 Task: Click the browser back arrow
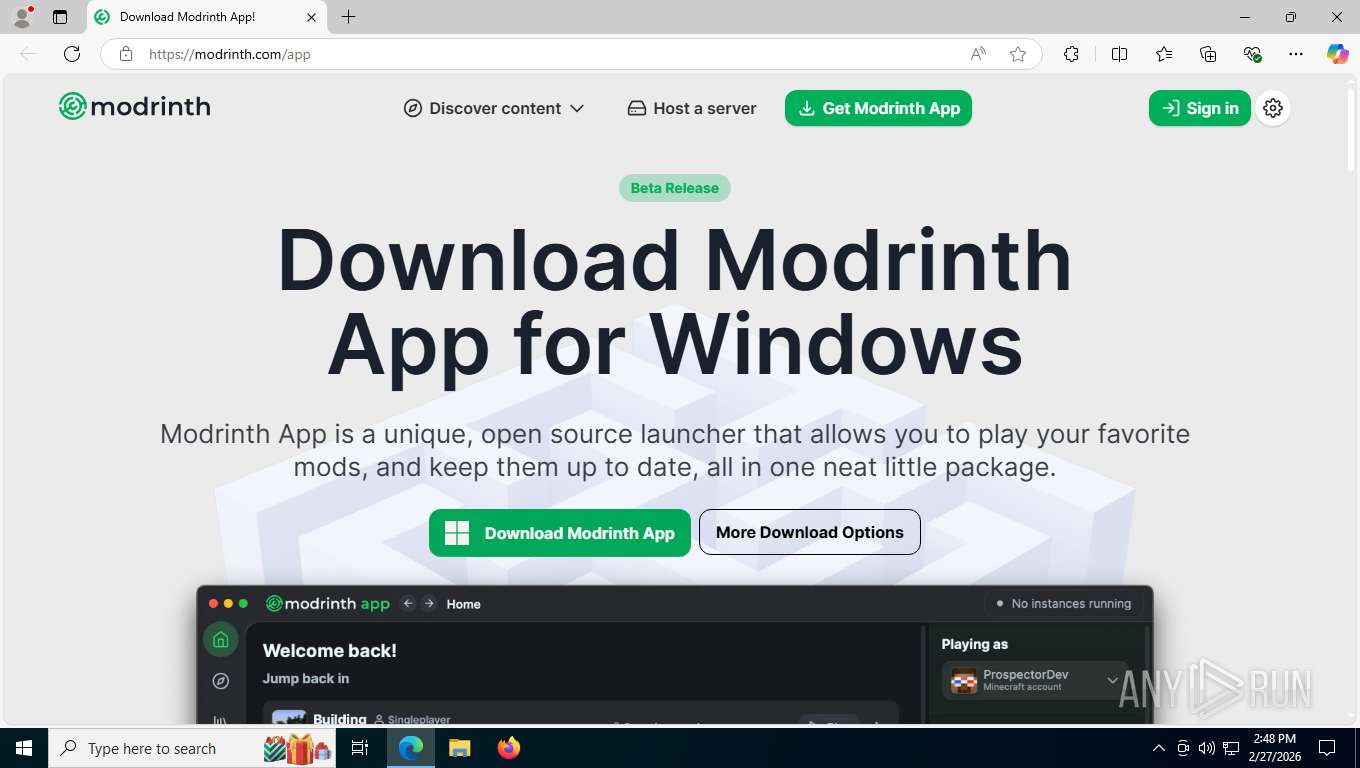coord(28,54)
